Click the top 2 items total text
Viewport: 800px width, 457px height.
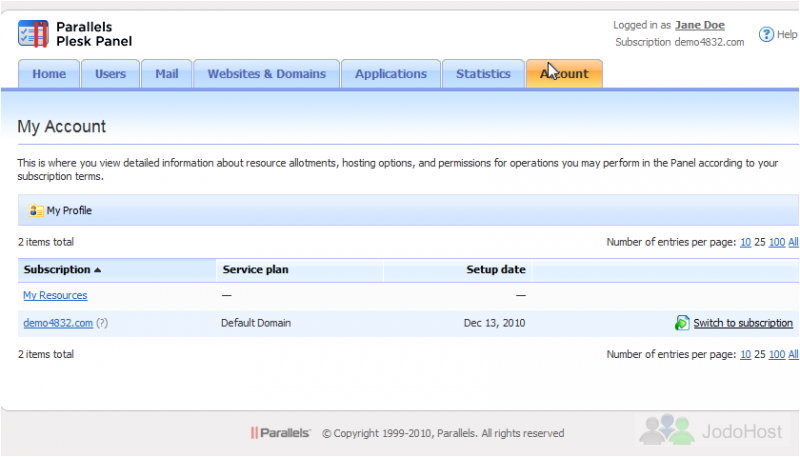tap(46, 242)
